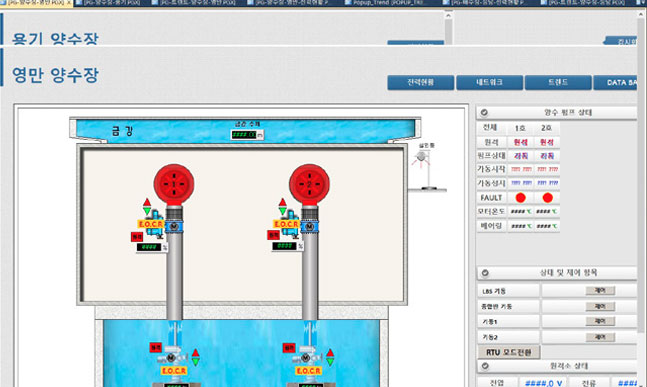
Task: Click pump 2 FAULT red indicator lamp
Action: 548,198
